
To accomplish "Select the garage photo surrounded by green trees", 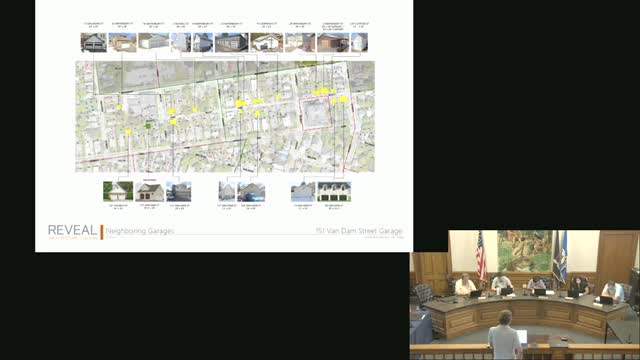I will [118, 191].
